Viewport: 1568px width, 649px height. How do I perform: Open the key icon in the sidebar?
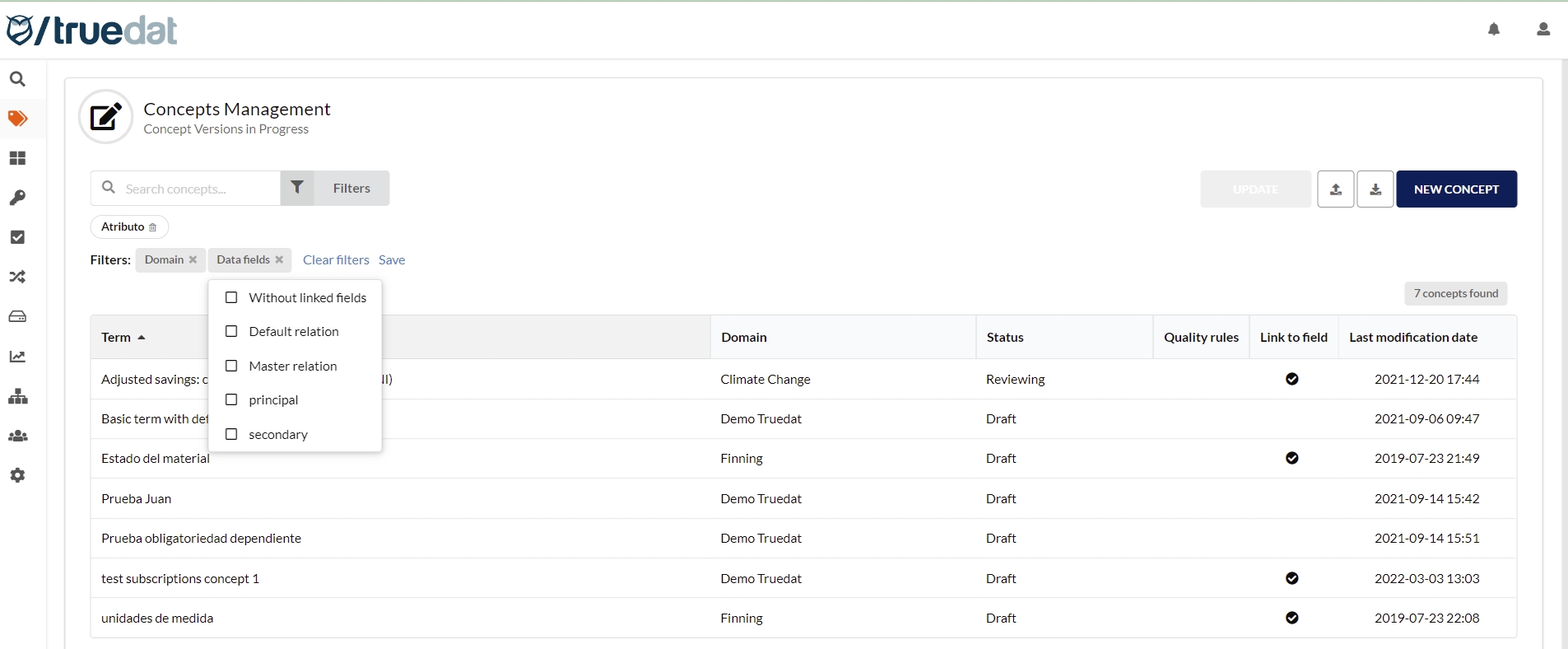pyautogui.click(x=17, y=198)
